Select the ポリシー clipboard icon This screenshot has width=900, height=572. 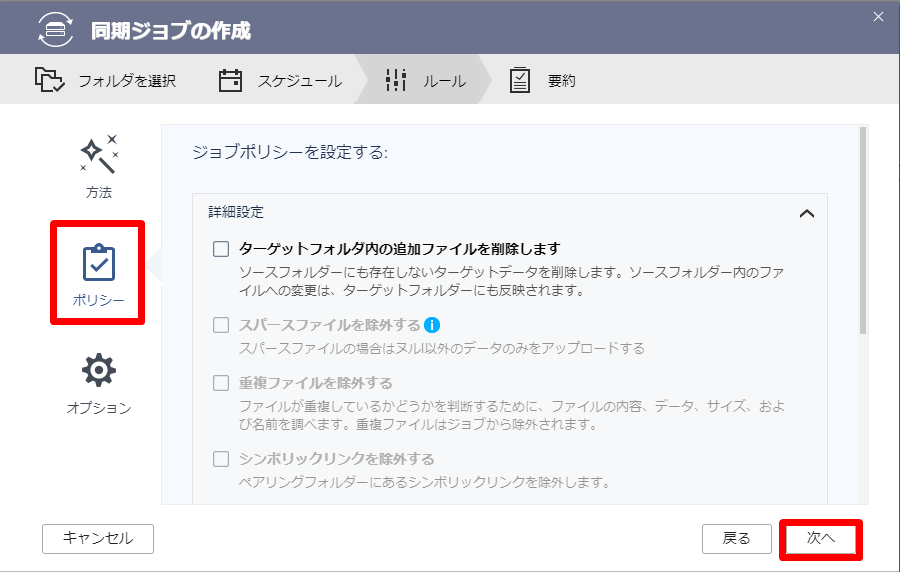coord(99,263)
